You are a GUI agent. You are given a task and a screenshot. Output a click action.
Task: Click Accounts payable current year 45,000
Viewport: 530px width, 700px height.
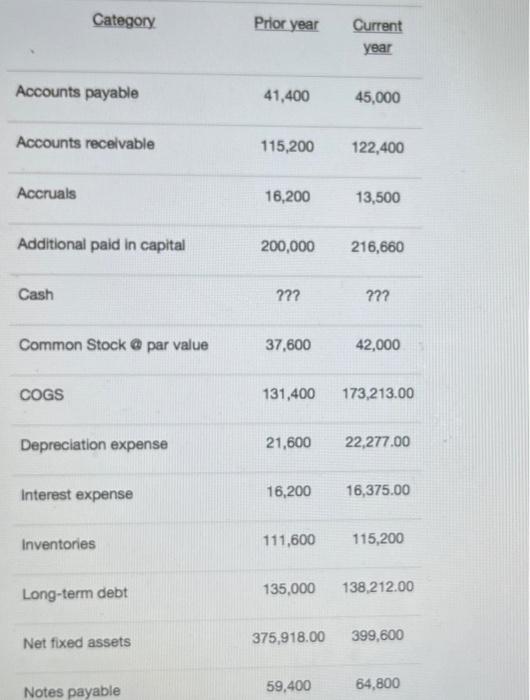(378, 97)
